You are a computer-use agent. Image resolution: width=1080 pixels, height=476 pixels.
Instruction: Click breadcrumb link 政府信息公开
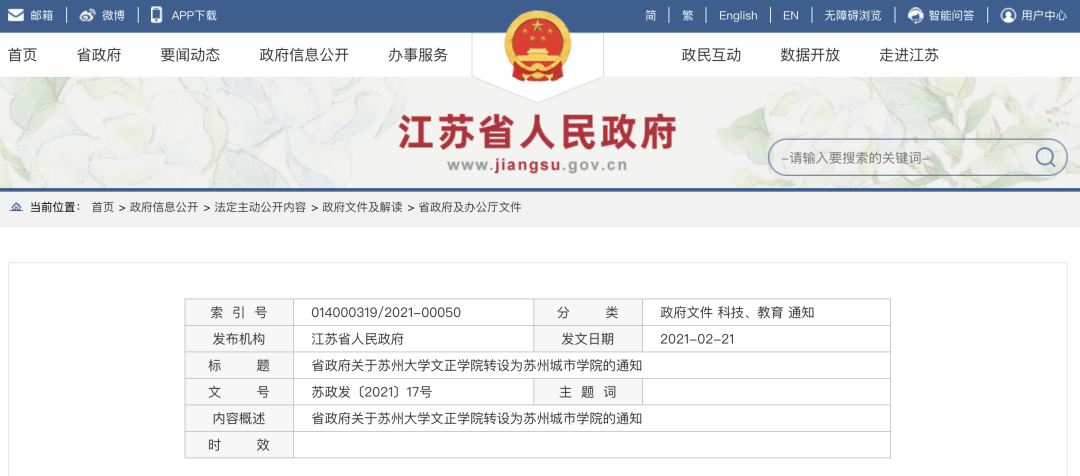pyautogui.click(x=164, y=207)
